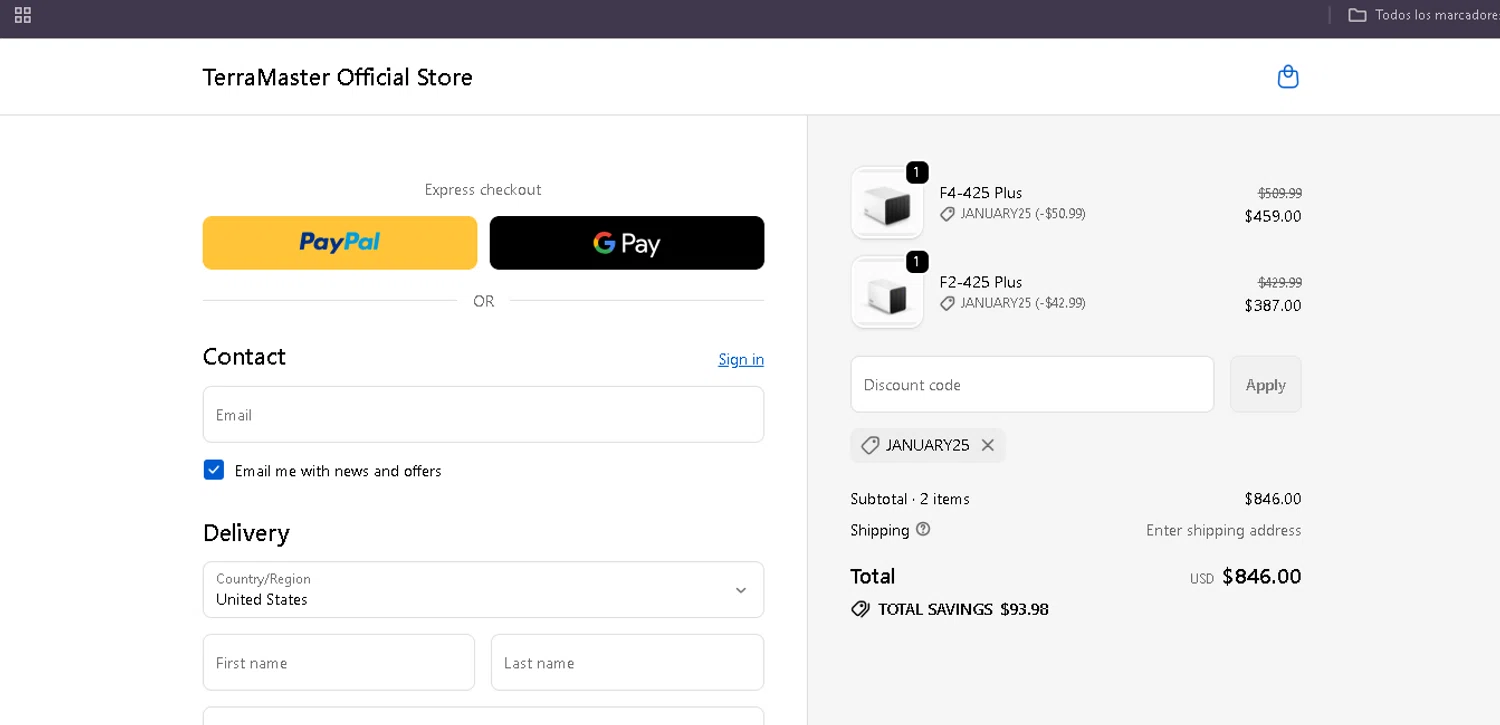1500x725 pixels.
Task: Click the F4-425 Plus product thumbnail
Action: click(887, 203)
